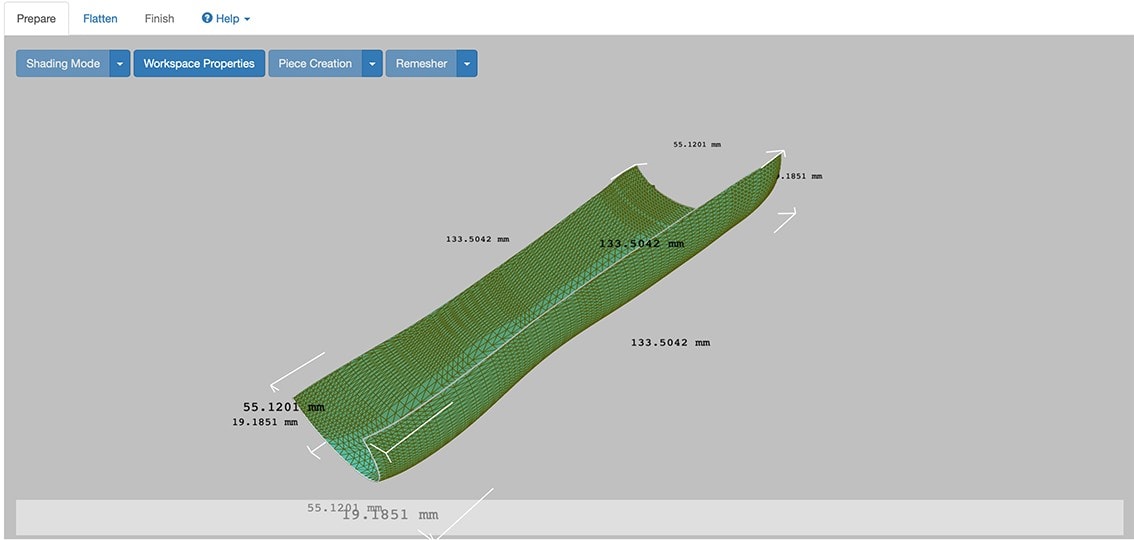Click the Help question mark icon
Image resolution: width=1134 pixels, height=540 pixels.
point(207,18)
